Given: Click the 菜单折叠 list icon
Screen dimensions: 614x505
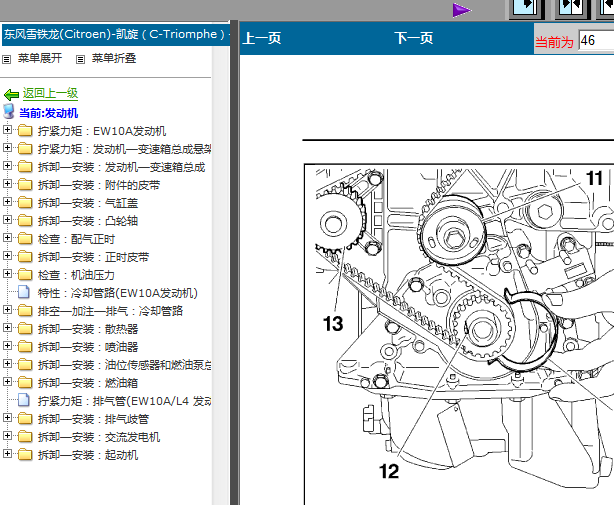Looking at the screenshot, I should coord(80,60).
